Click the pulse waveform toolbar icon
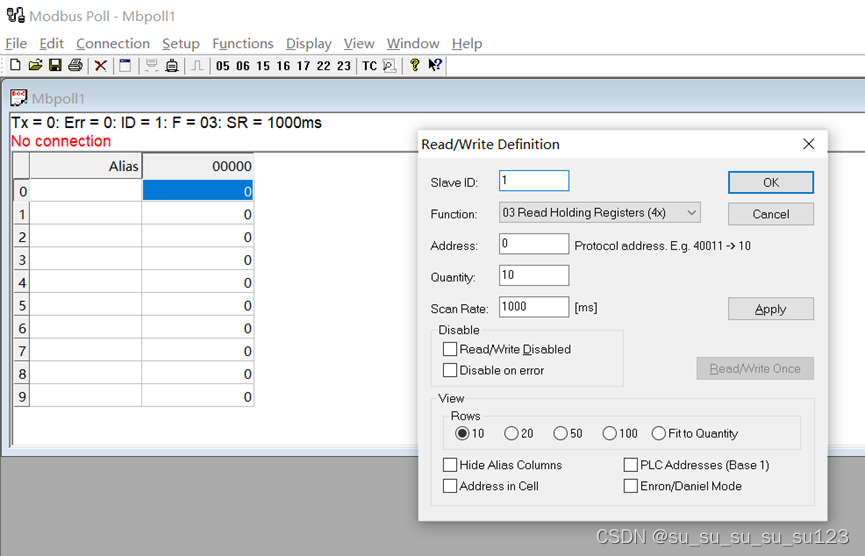865x556 pixels. [197, 66]
